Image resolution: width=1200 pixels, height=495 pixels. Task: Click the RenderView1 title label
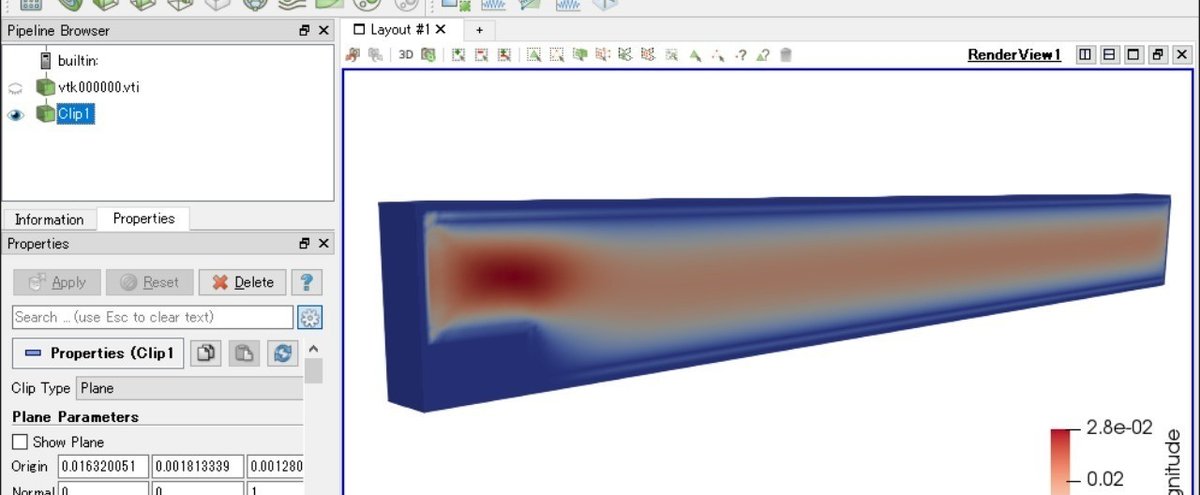[1014, 55]
